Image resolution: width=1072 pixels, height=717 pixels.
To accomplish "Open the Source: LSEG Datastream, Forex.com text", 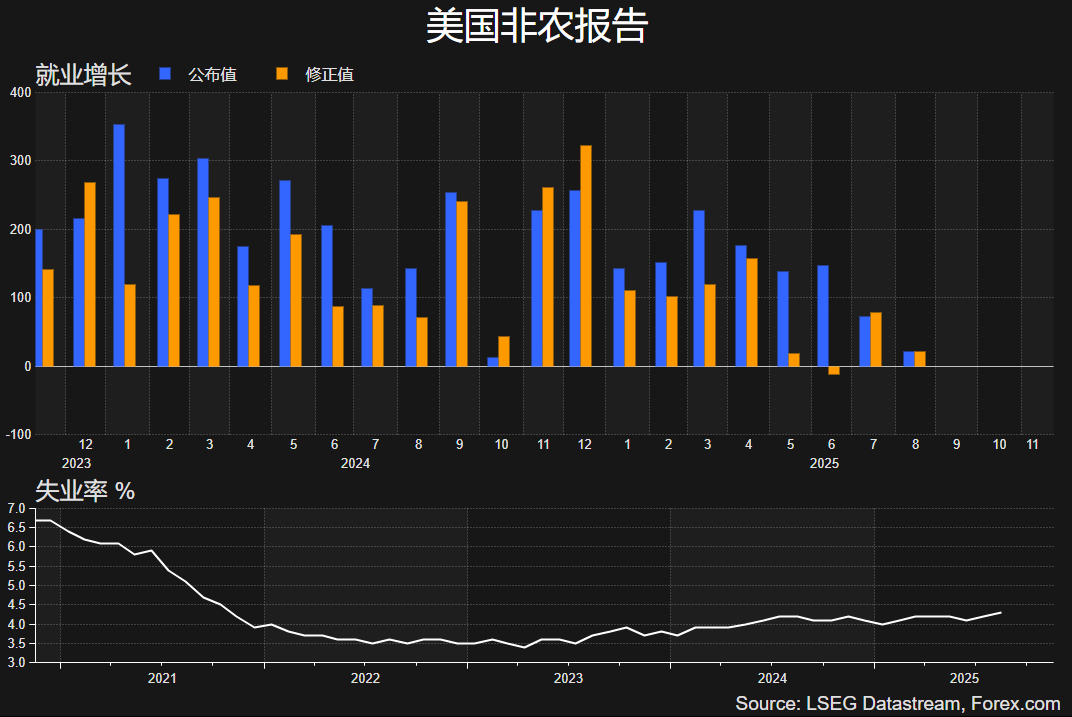I will (897, 704).
